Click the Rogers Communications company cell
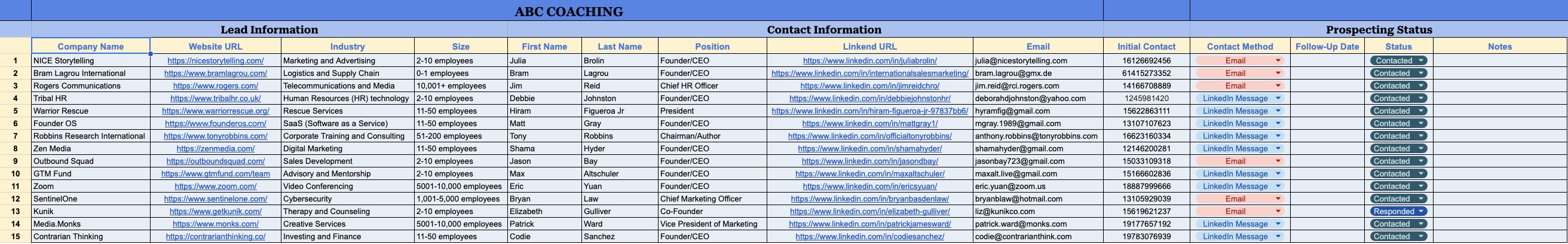 (x=90, y=86)
